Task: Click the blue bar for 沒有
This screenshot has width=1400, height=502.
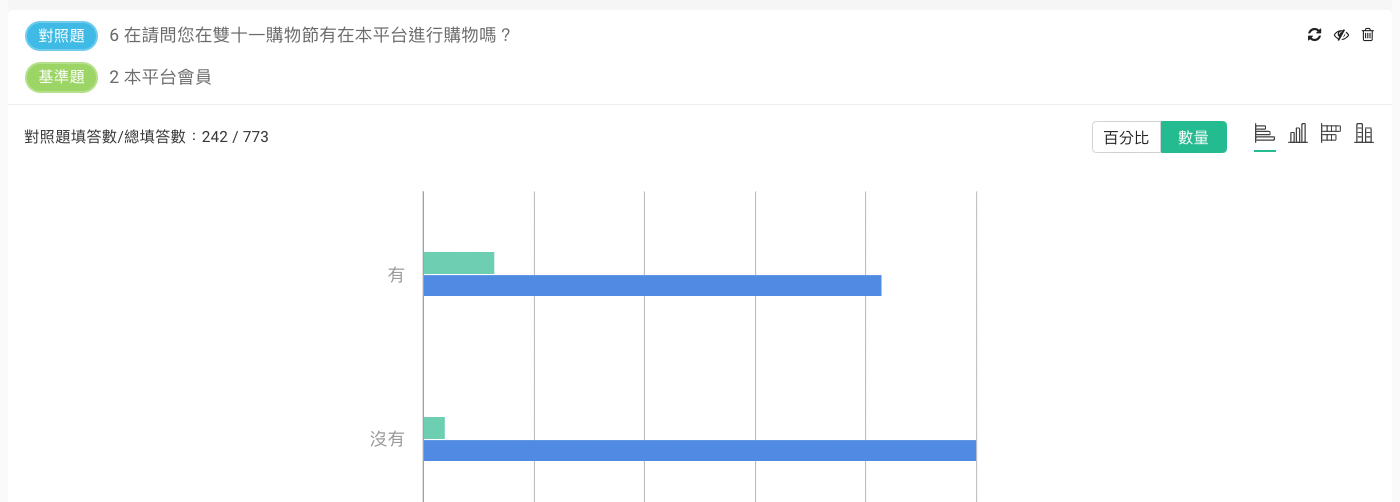Action: [x=699, y=450]
